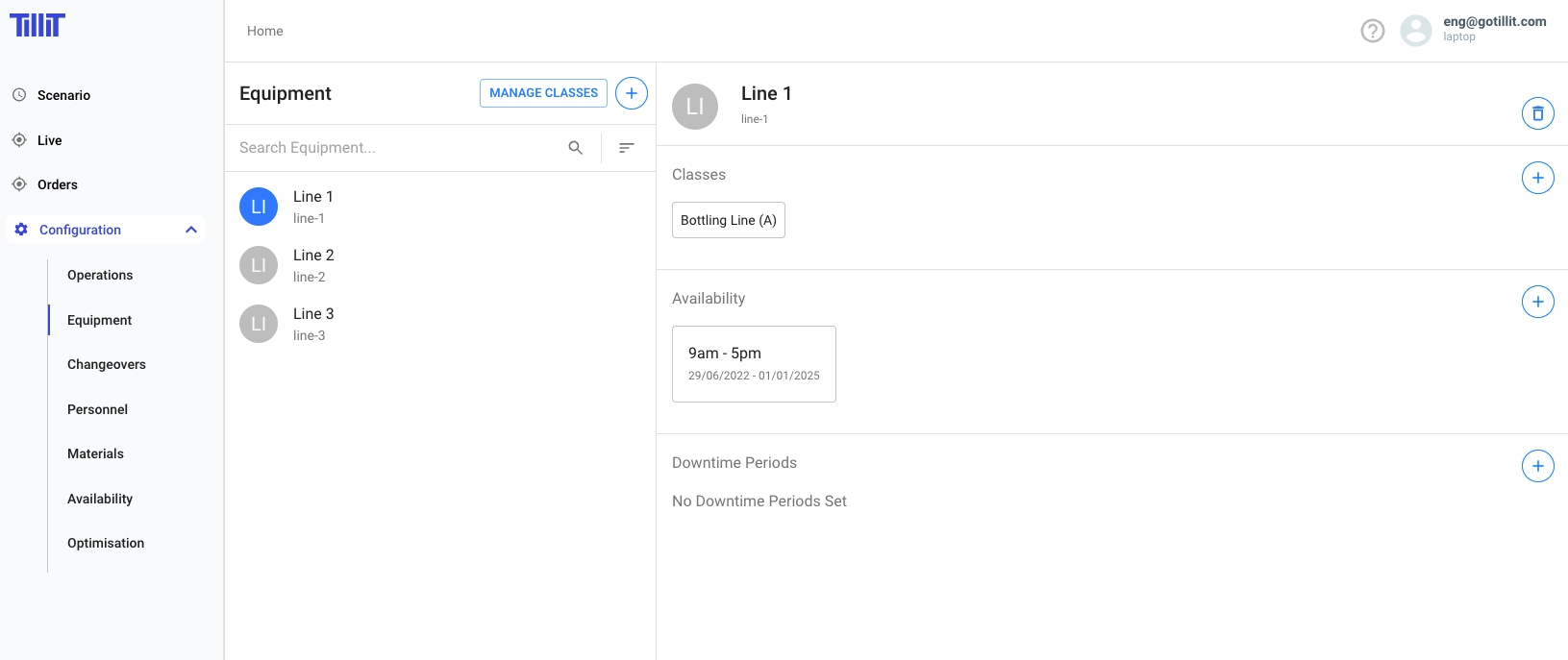The width and height of the screenshot is (1568, 660).
Task: Click the TilliT logo
Action: click(x=37, y=25)
